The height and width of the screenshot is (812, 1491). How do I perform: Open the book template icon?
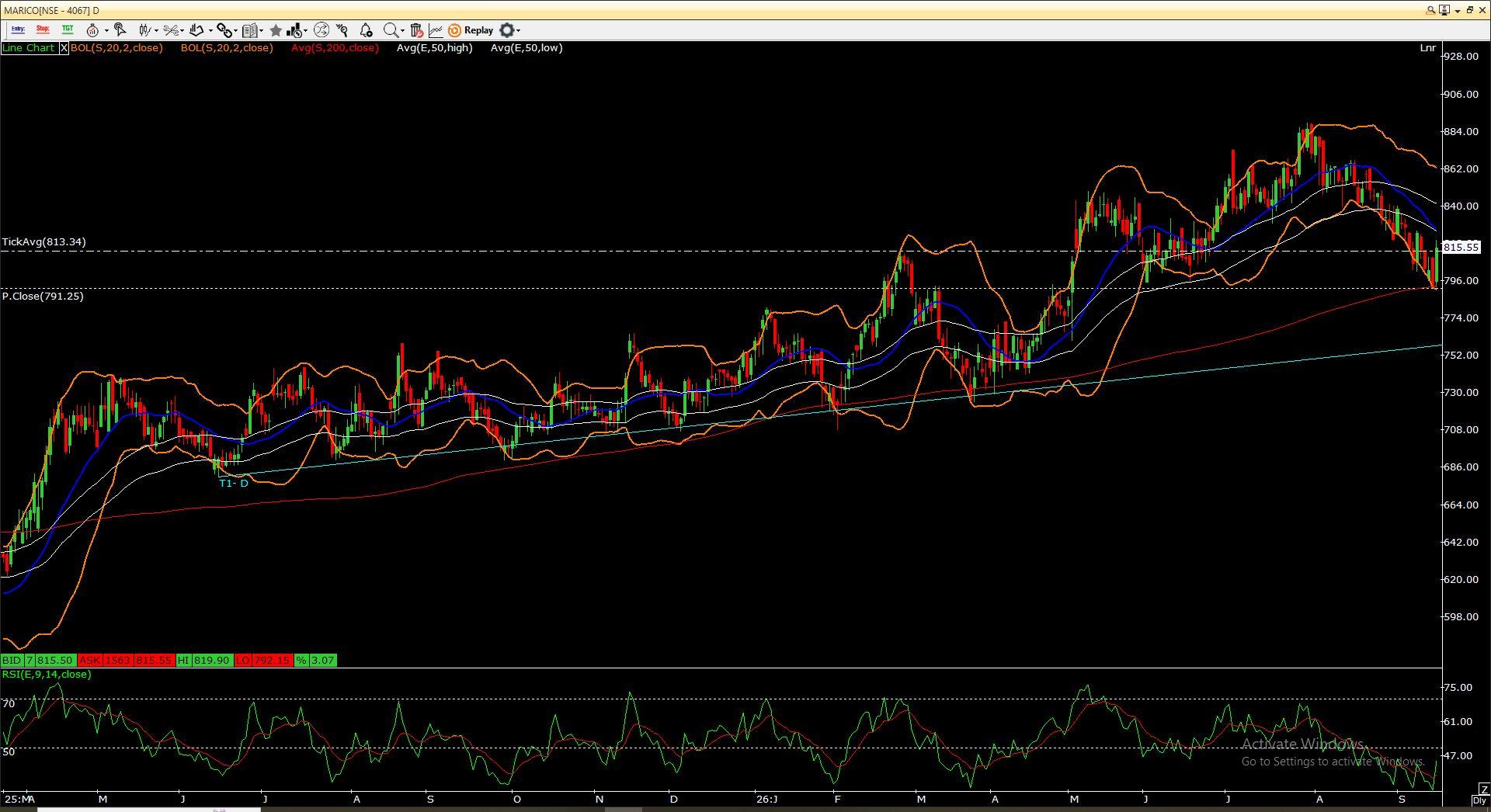click(249, 30)
